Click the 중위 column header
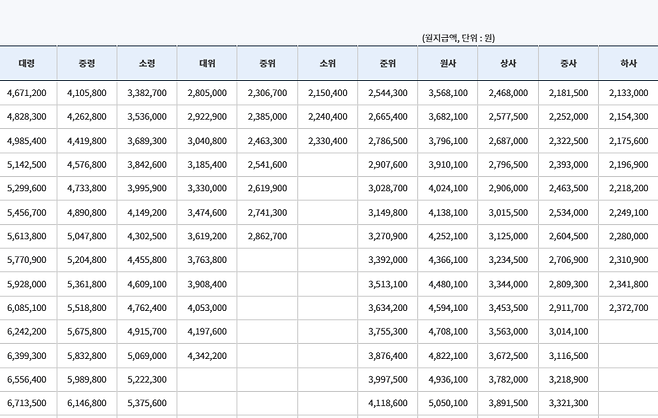Screen dimensions: 658x418 267,62
